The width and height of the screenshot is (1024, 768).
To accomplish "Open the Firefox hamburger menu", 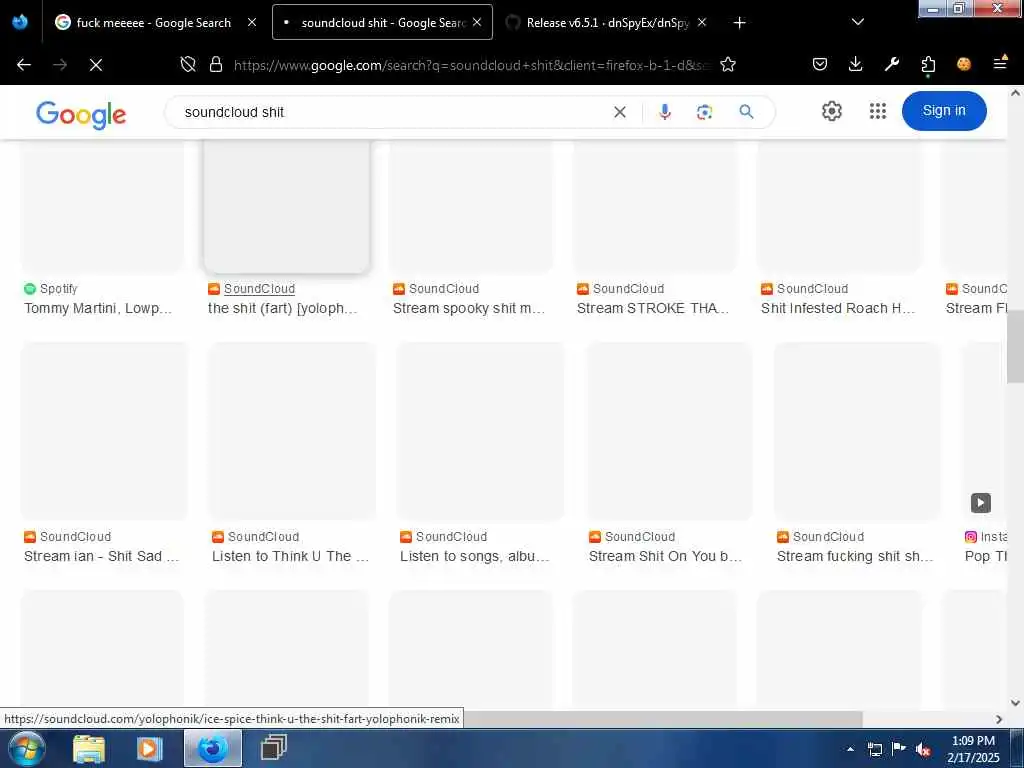I will click(1000, 63).
